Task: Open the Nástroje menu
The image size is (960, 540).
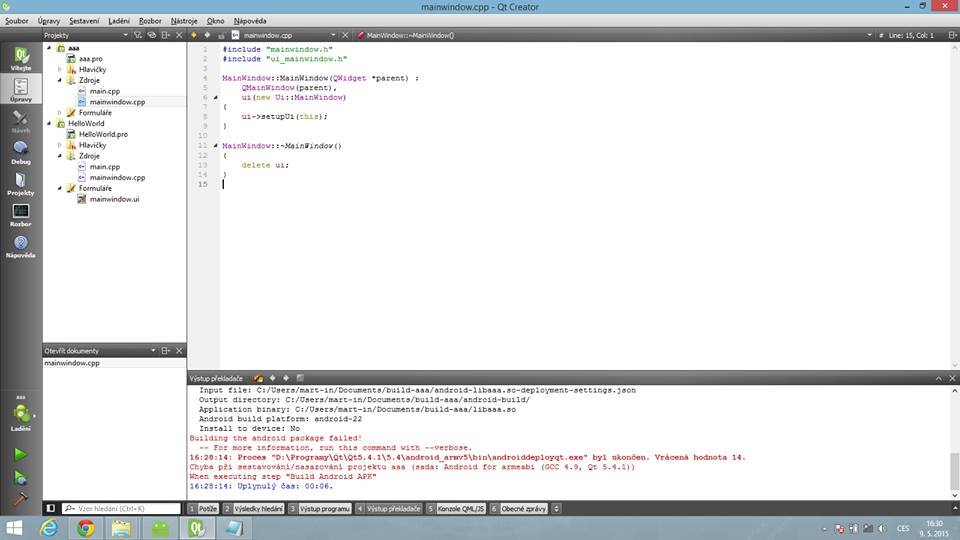Action: click(x=183, y=20)
